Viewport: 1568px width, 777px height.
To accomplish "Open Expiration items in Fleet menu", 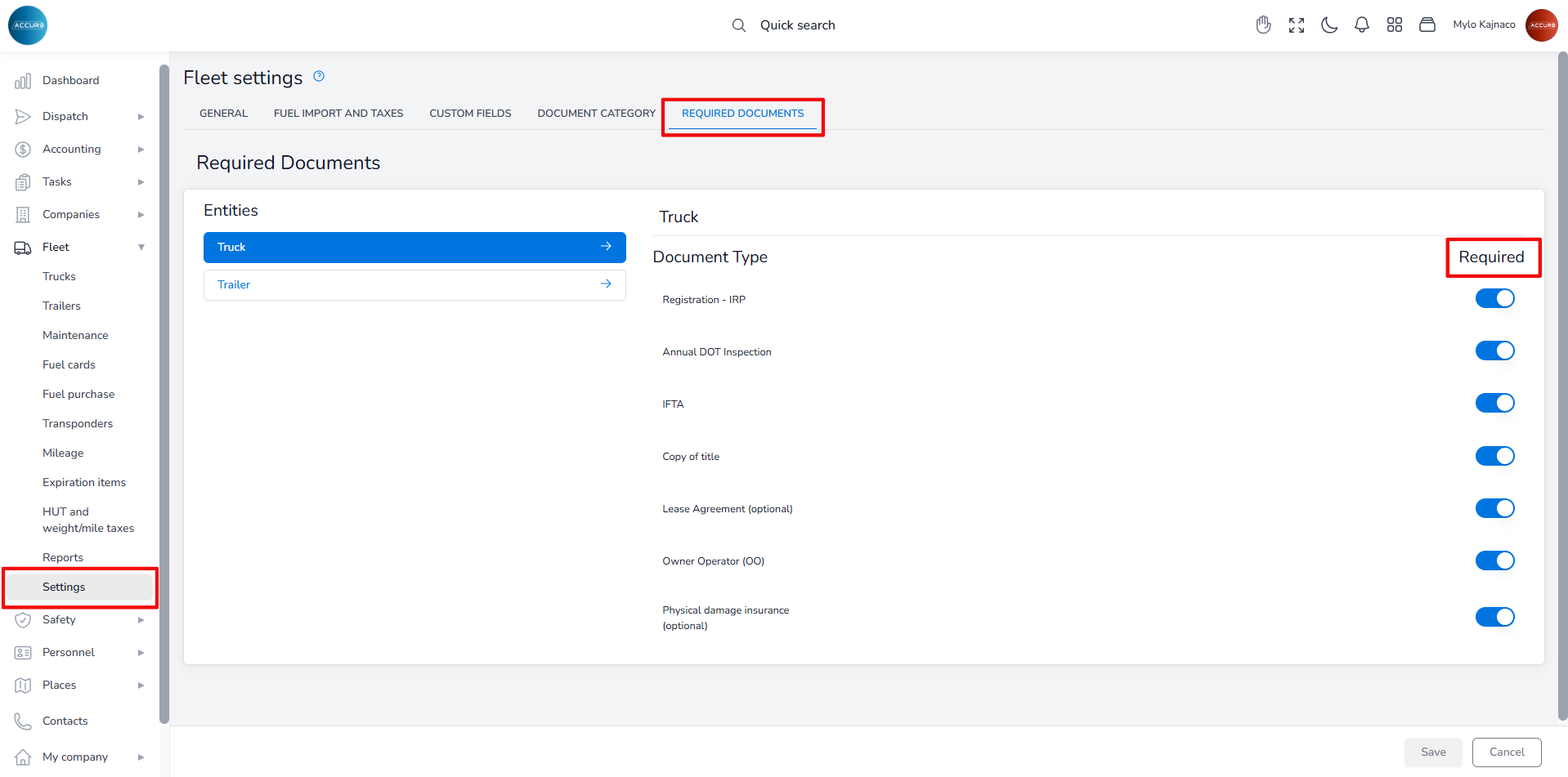I will tap(84, 483).
